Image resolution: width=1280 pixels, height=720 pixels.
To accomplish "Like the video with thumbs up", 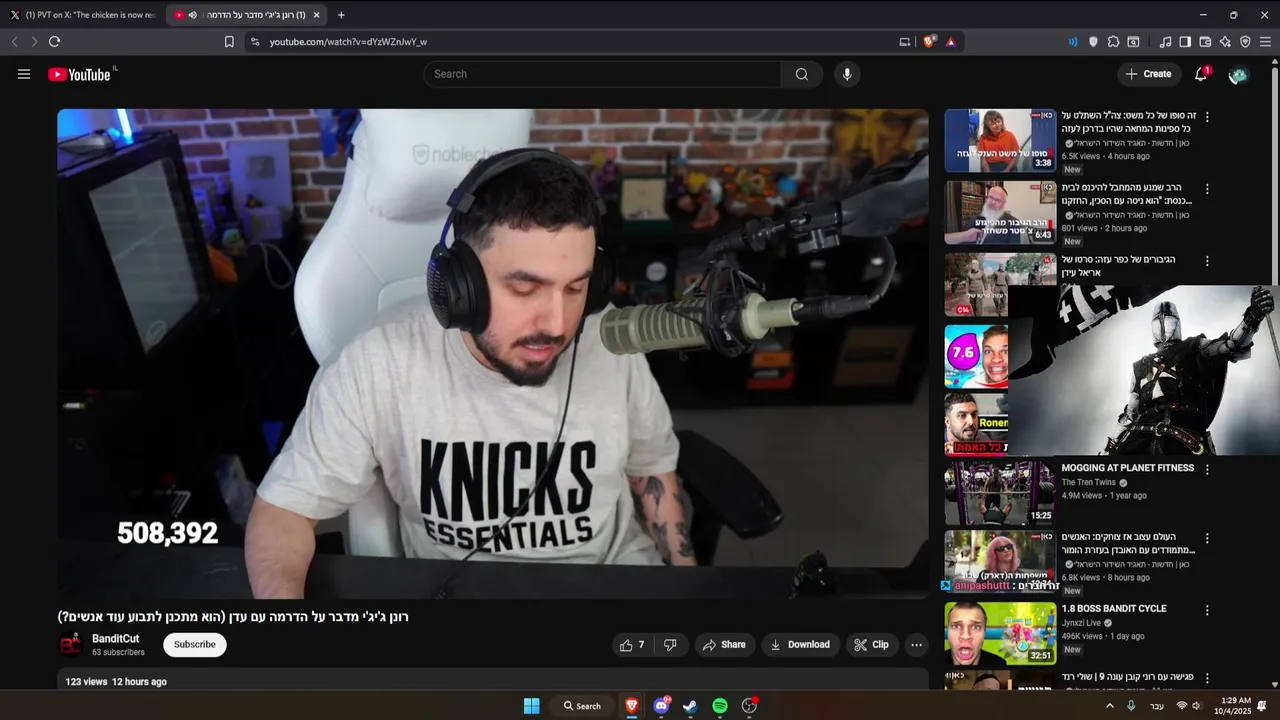I will point(632,645).
